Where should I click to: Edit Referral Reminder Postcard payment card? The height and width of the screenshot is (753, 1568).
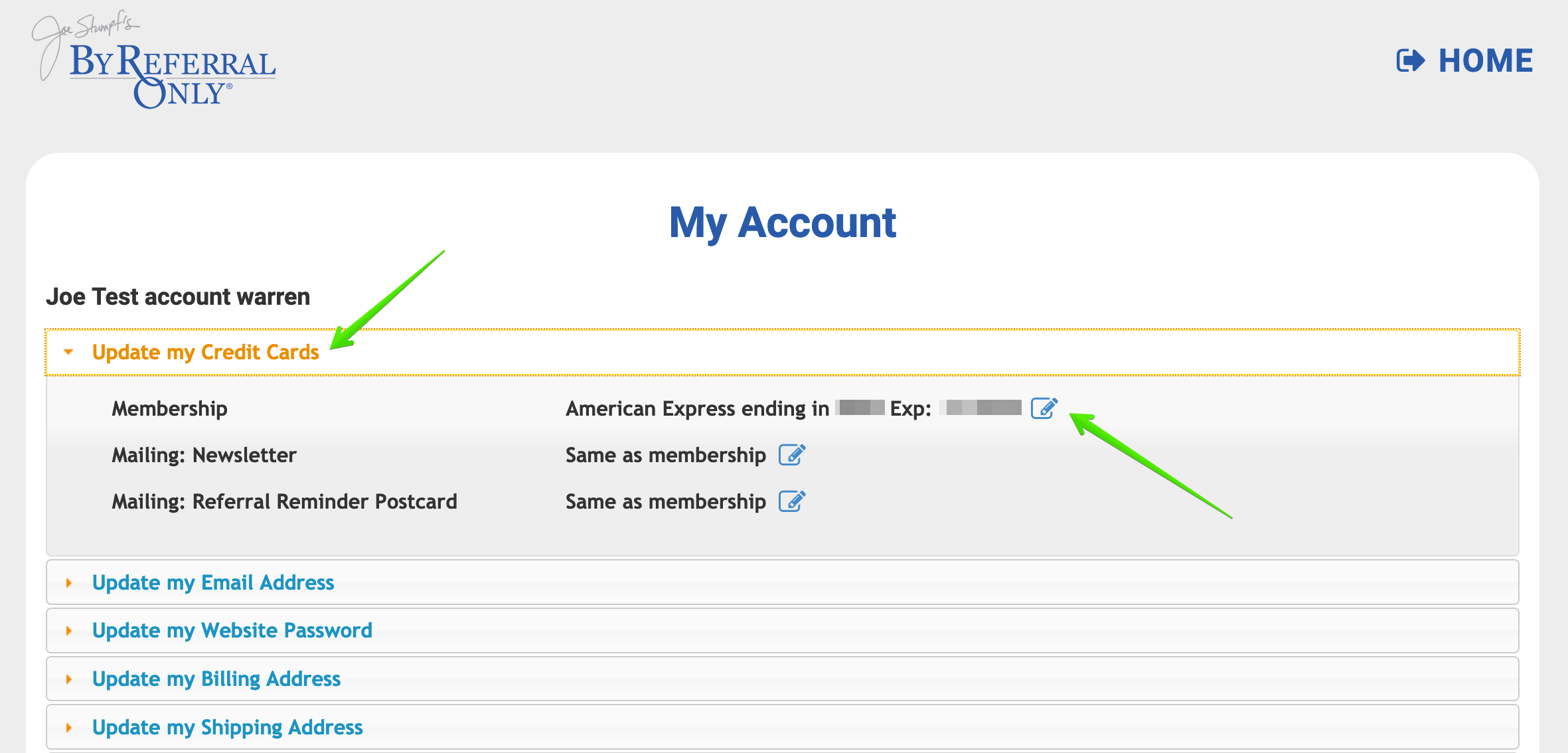pyautogui.click(x=791, y=501)
